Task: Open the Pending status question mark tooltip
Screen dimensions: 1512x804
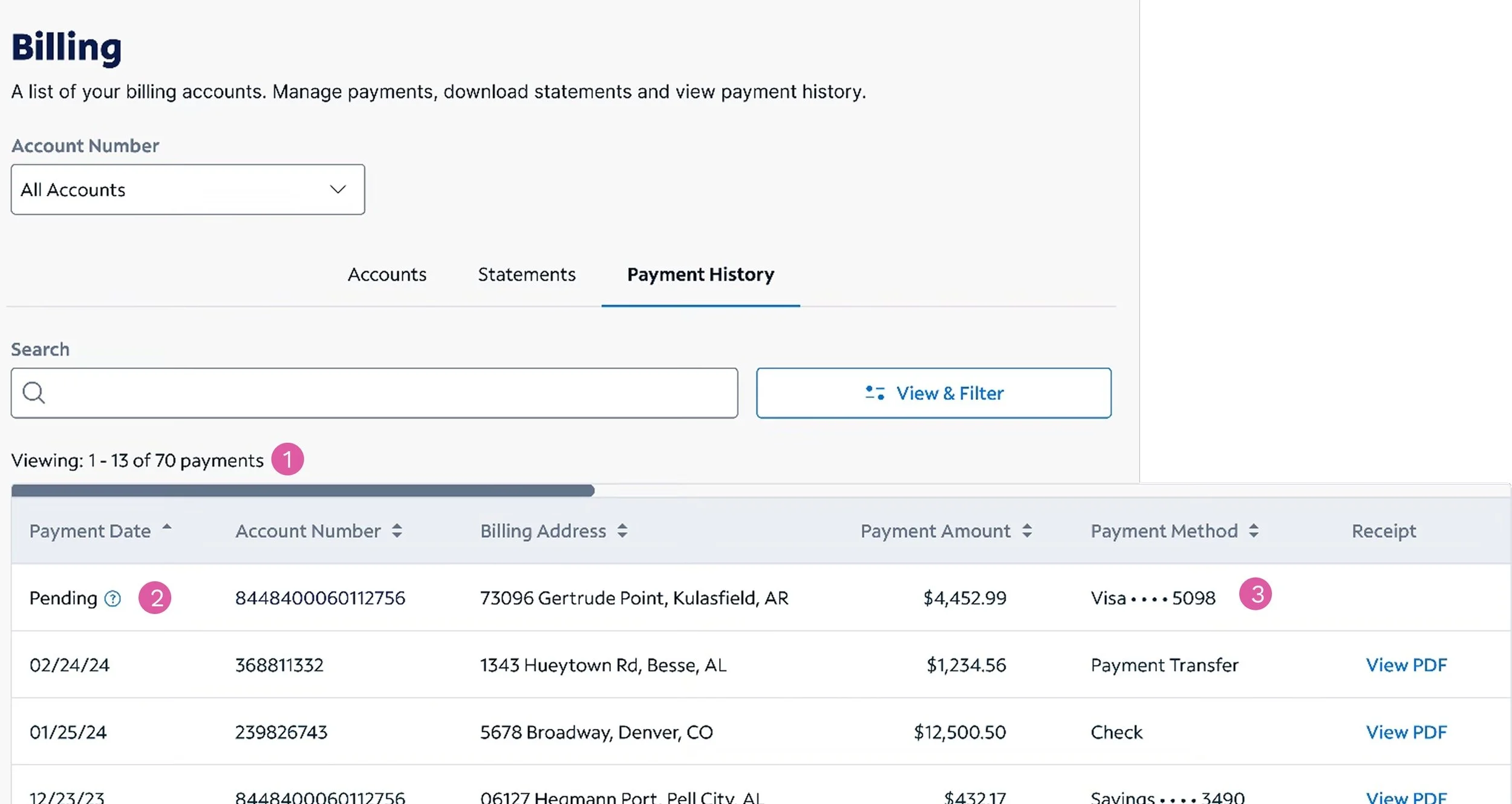Action: coord(112,599)
